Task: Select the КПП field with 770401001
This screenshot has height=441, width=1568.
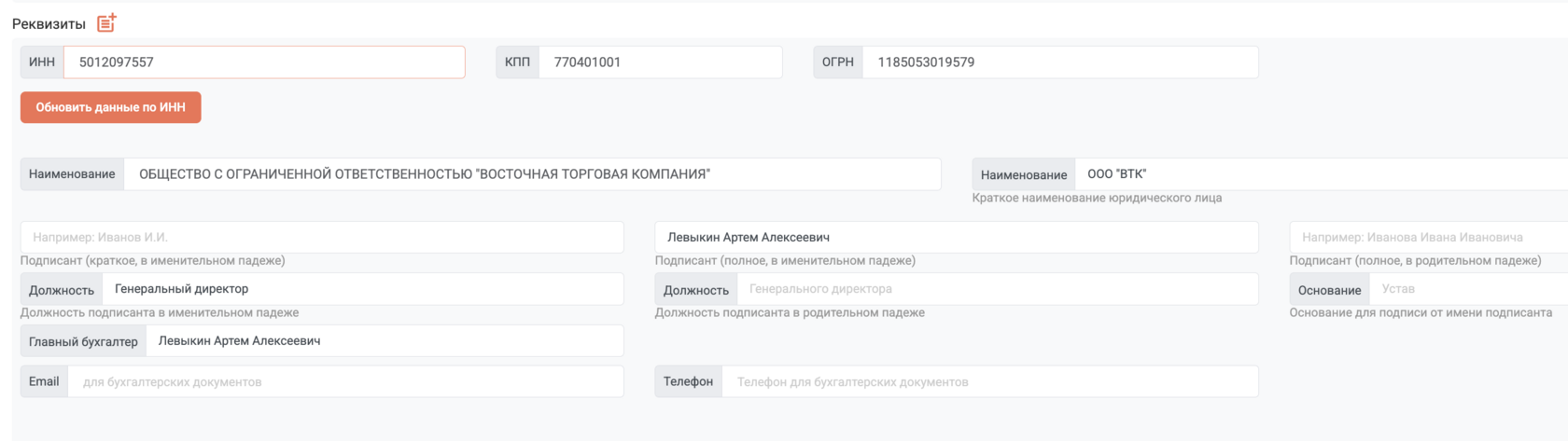Action: click(661, 62)
